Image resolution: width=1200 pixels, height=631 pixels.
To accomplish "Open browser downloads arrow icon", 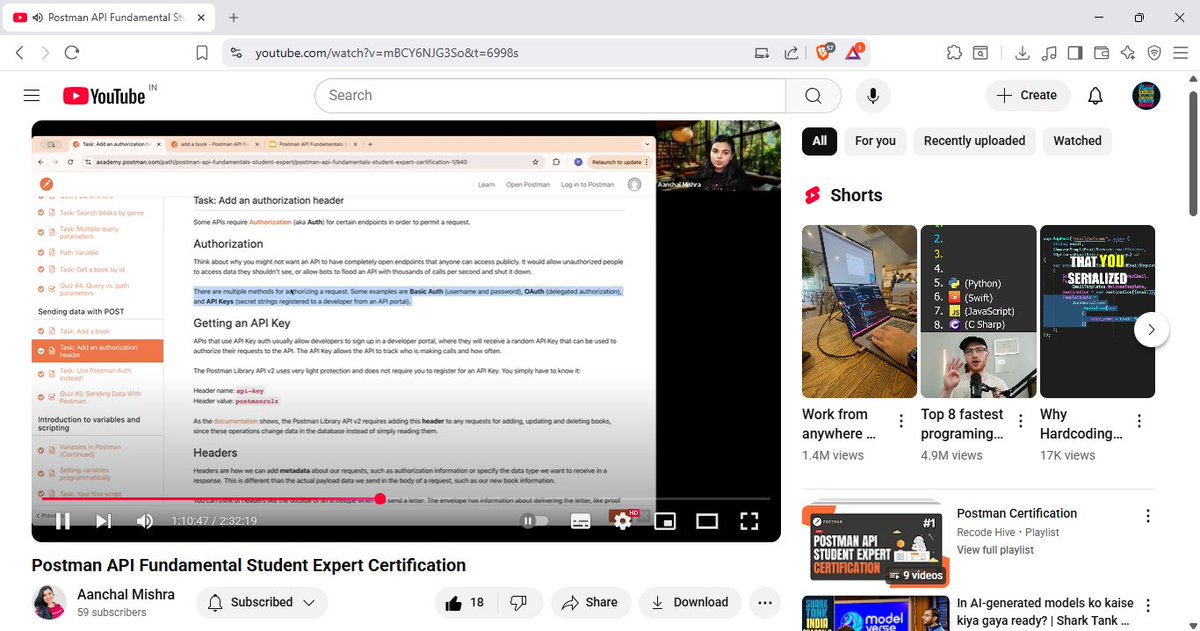I will (x=1022, y=53).
